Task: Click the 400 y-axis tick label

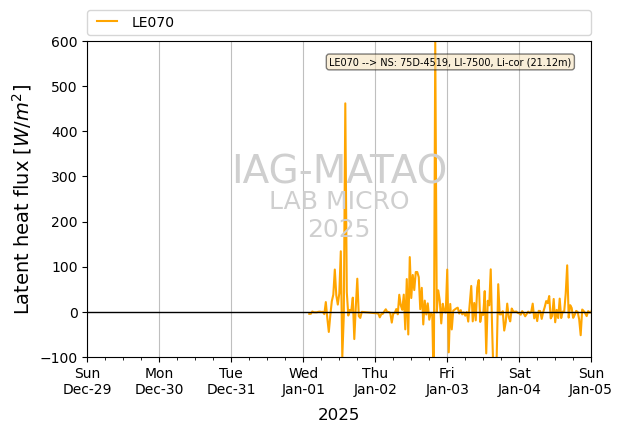Action: 64,132
